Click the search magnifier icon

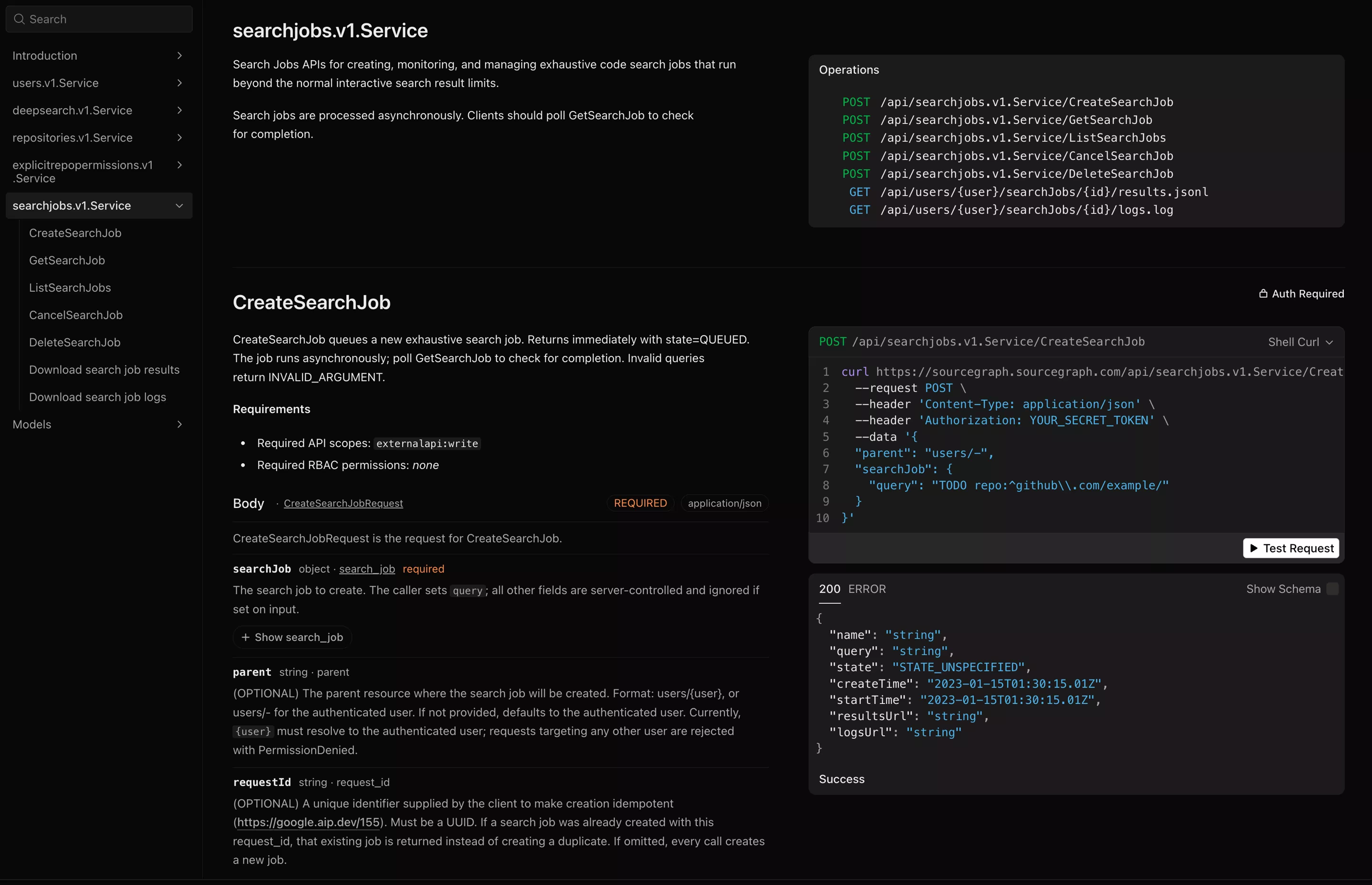click(19, 19)
